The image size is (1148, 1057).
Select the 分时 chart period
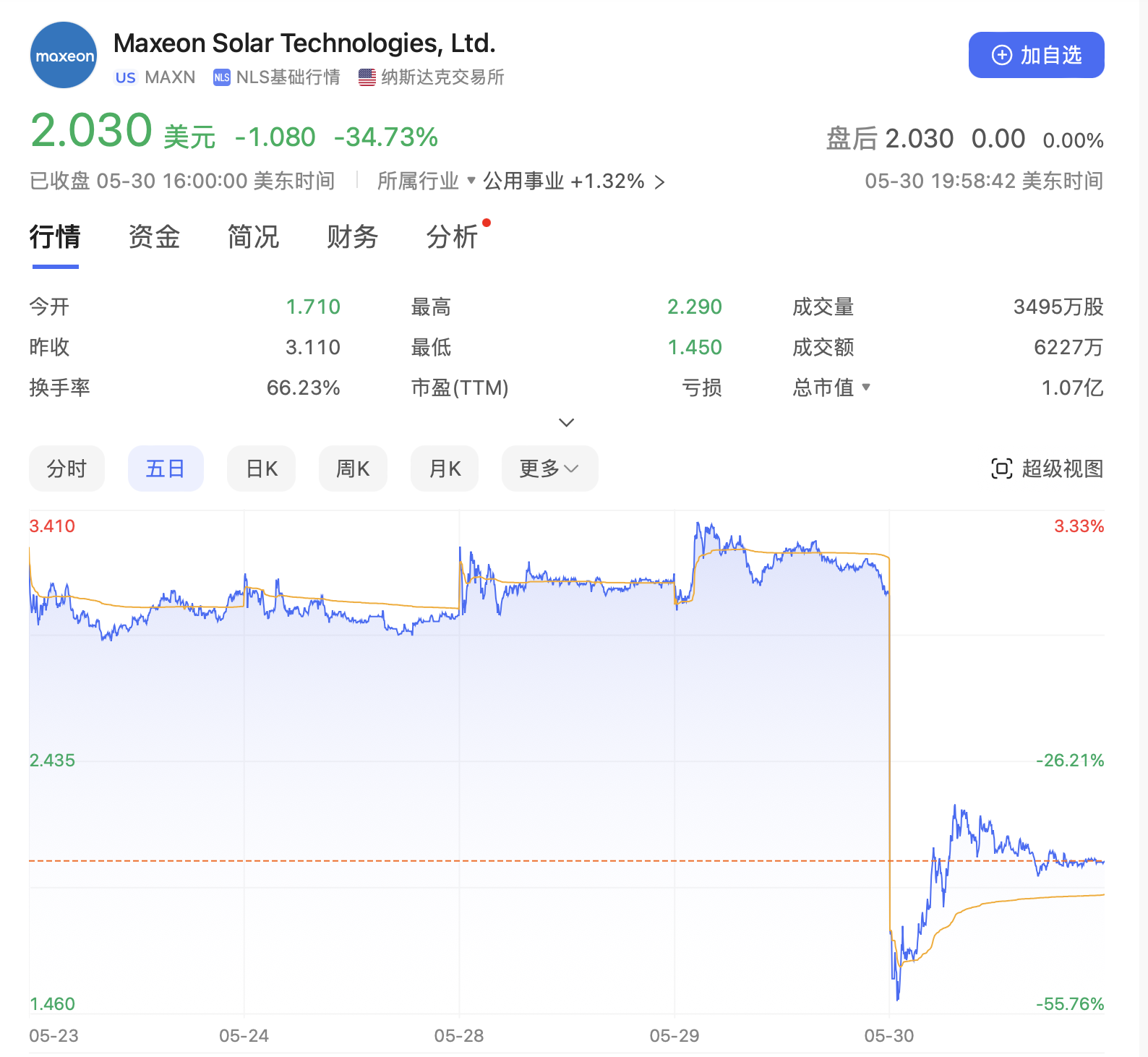click(67, 468)
